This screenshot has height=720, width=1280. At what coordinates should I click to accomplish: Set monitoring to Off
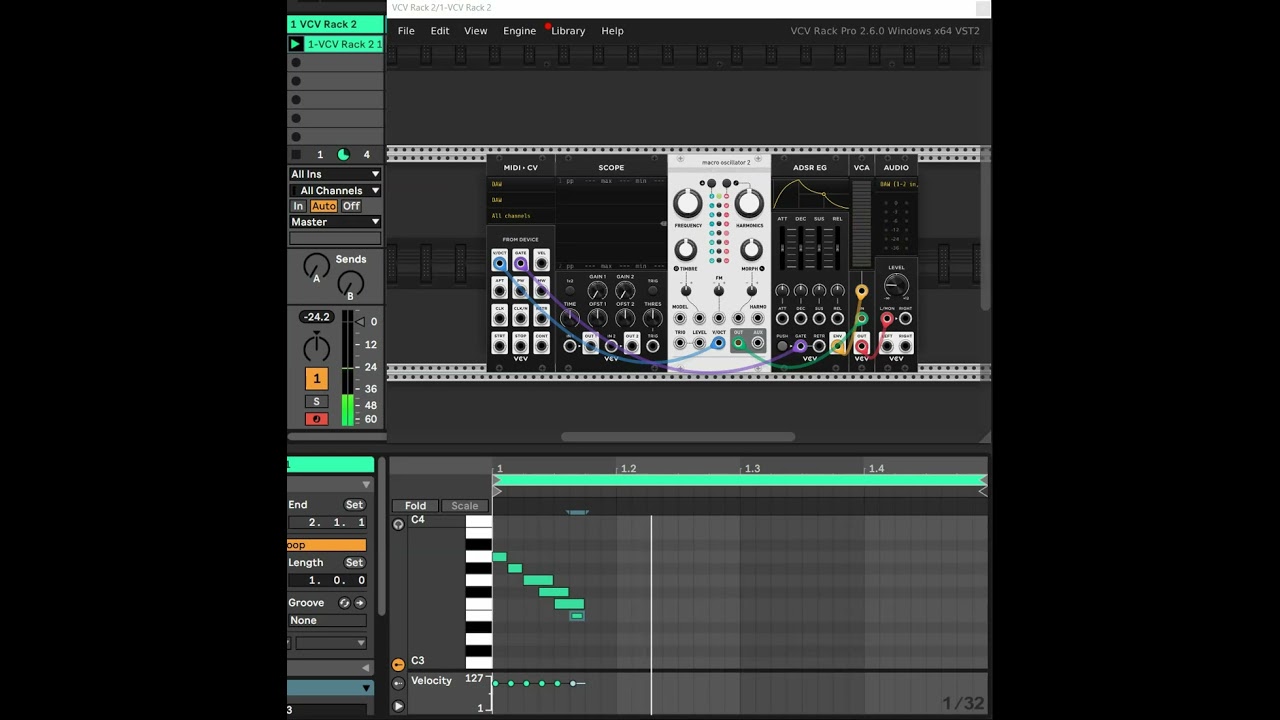click(x=351, y=206)
